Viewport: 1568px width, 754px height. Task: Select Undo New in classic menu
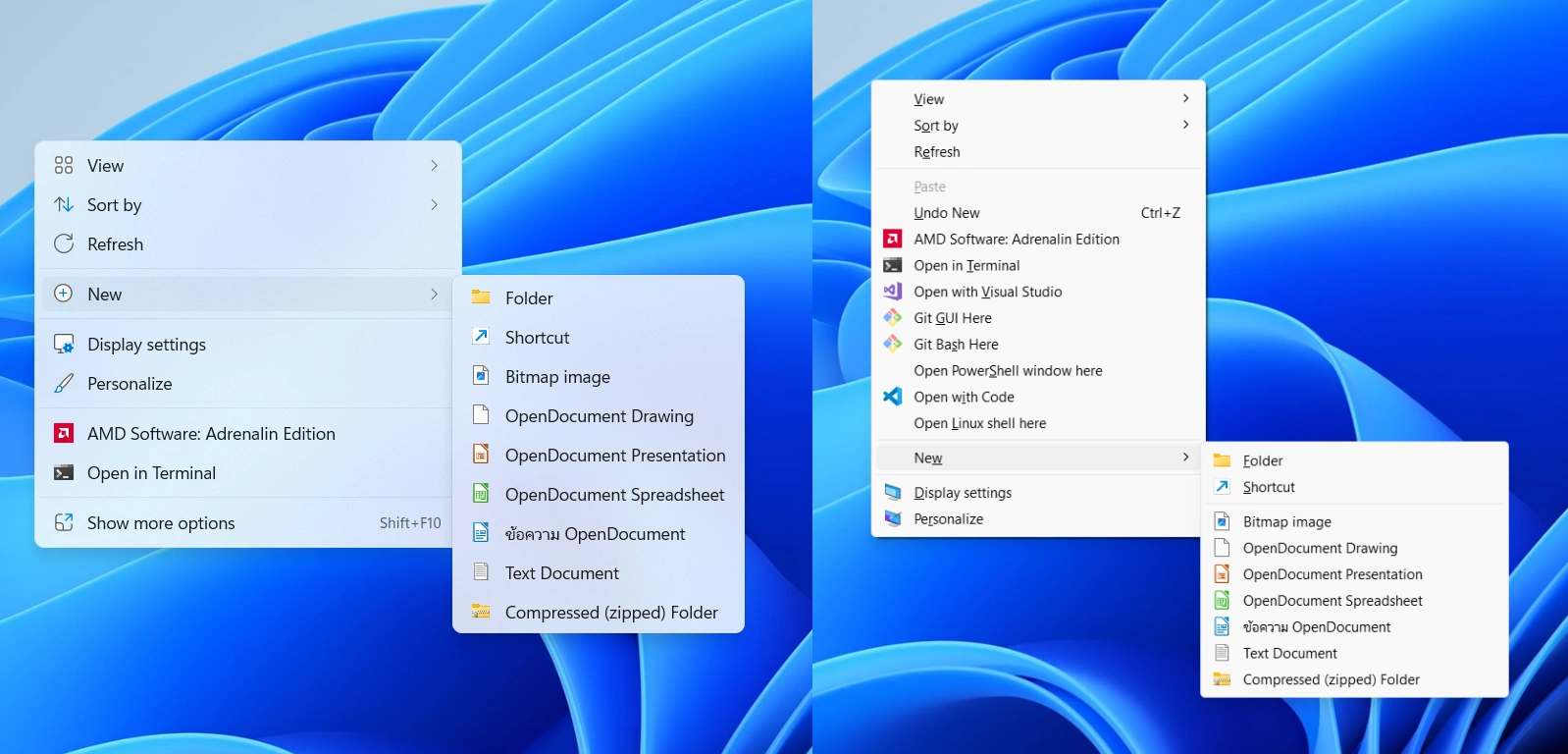click(1038, 212)
